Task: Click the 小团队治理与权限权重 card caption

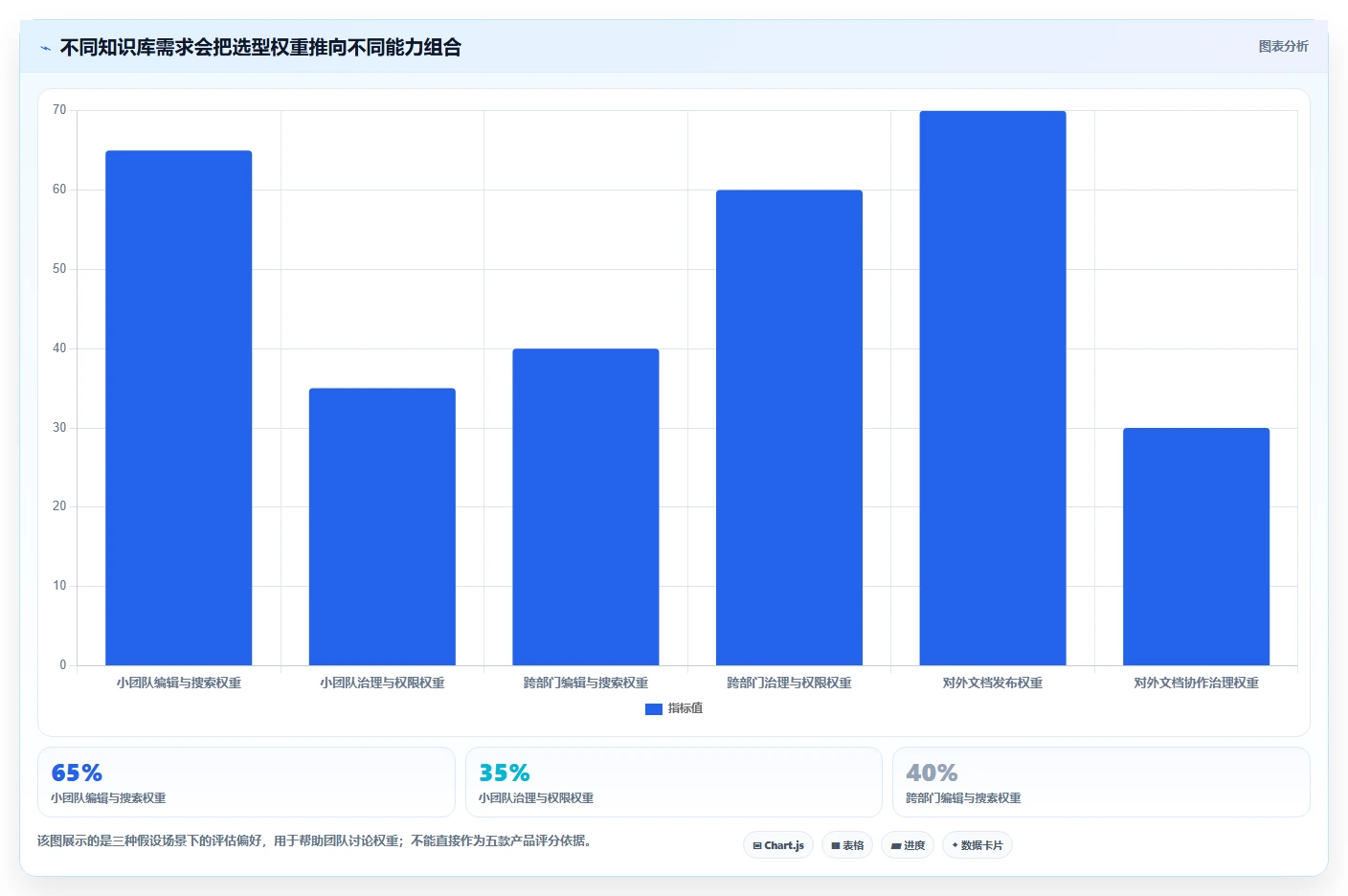Action: (x=536, y=797)
